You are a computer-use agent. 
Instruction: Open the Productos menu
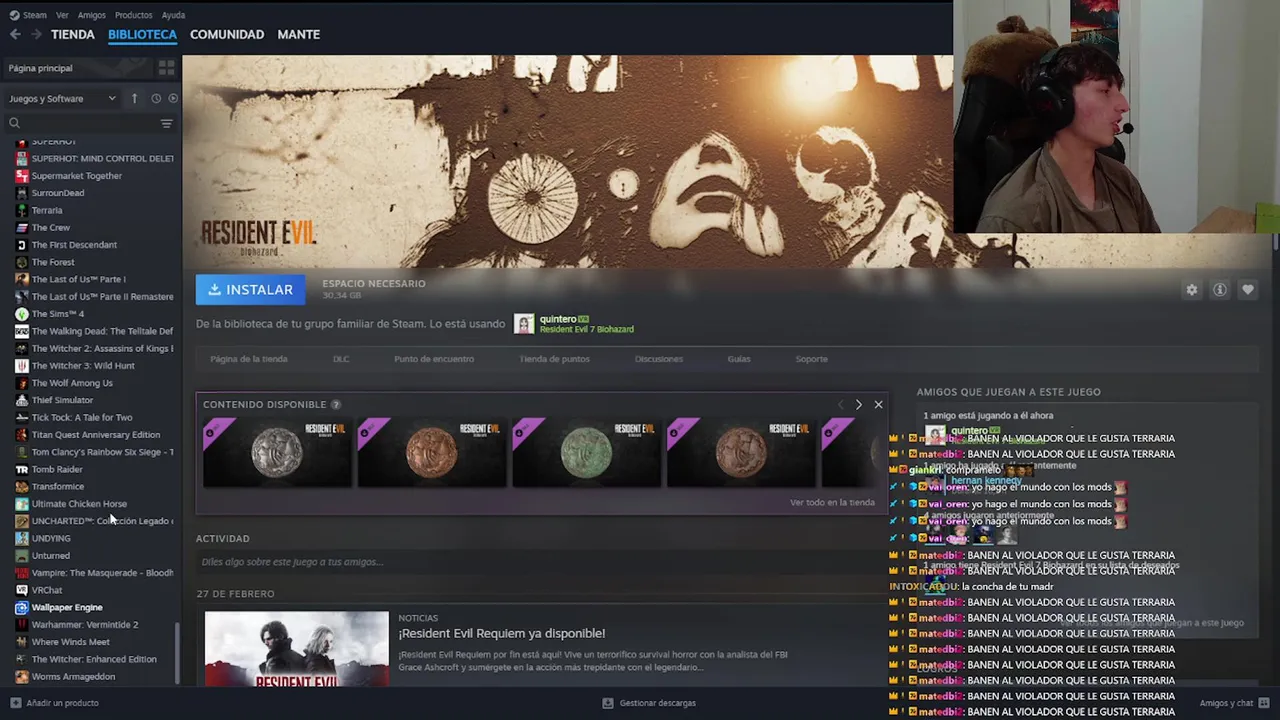click(133, 15)
